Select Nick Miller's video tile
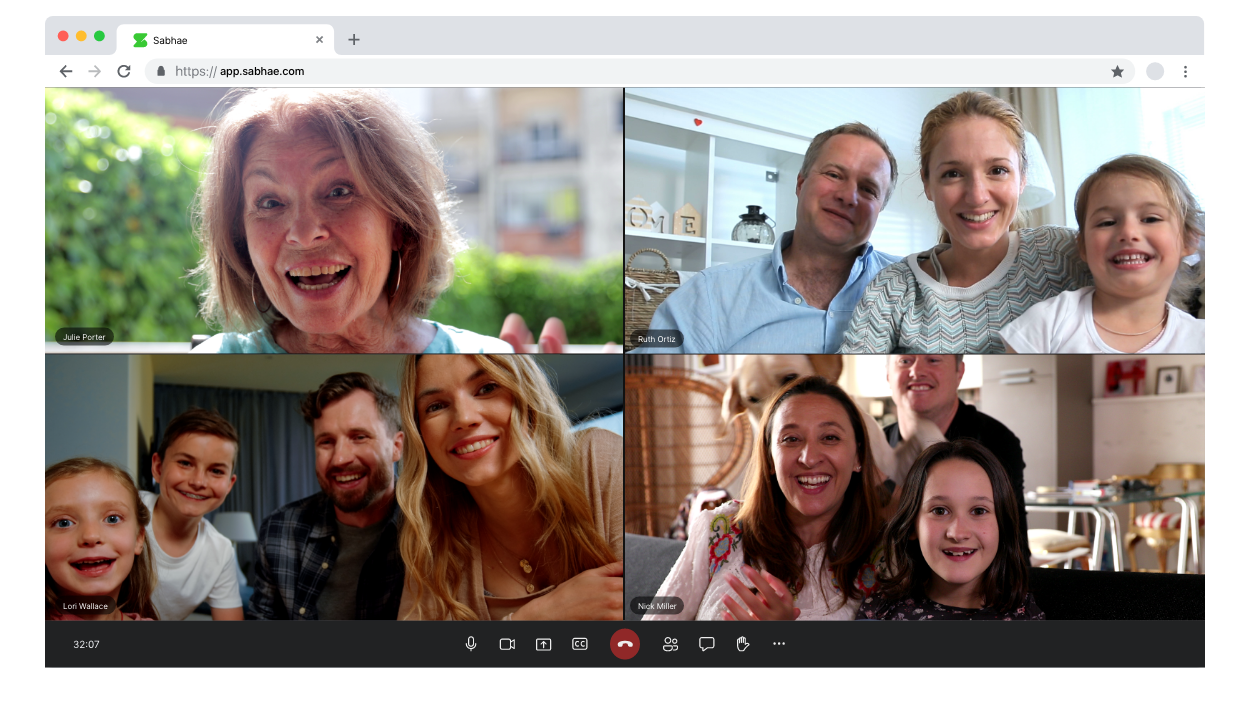The width and height of the screenshot is (1250, 713). (914, 487)
